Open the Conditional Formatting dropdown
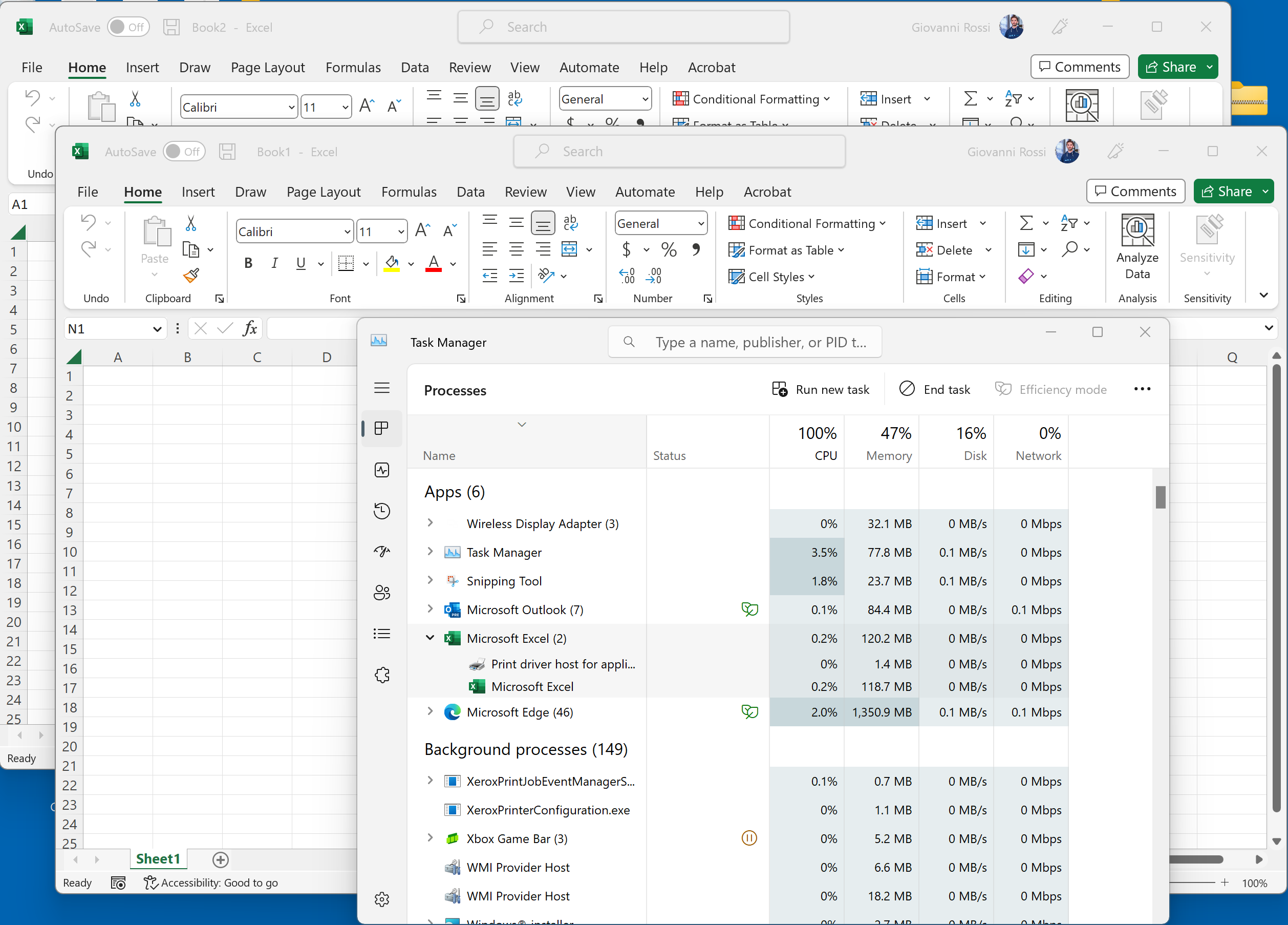This screenshot has height=925, width=1288. pyautogui.click(x=807, y=223)
